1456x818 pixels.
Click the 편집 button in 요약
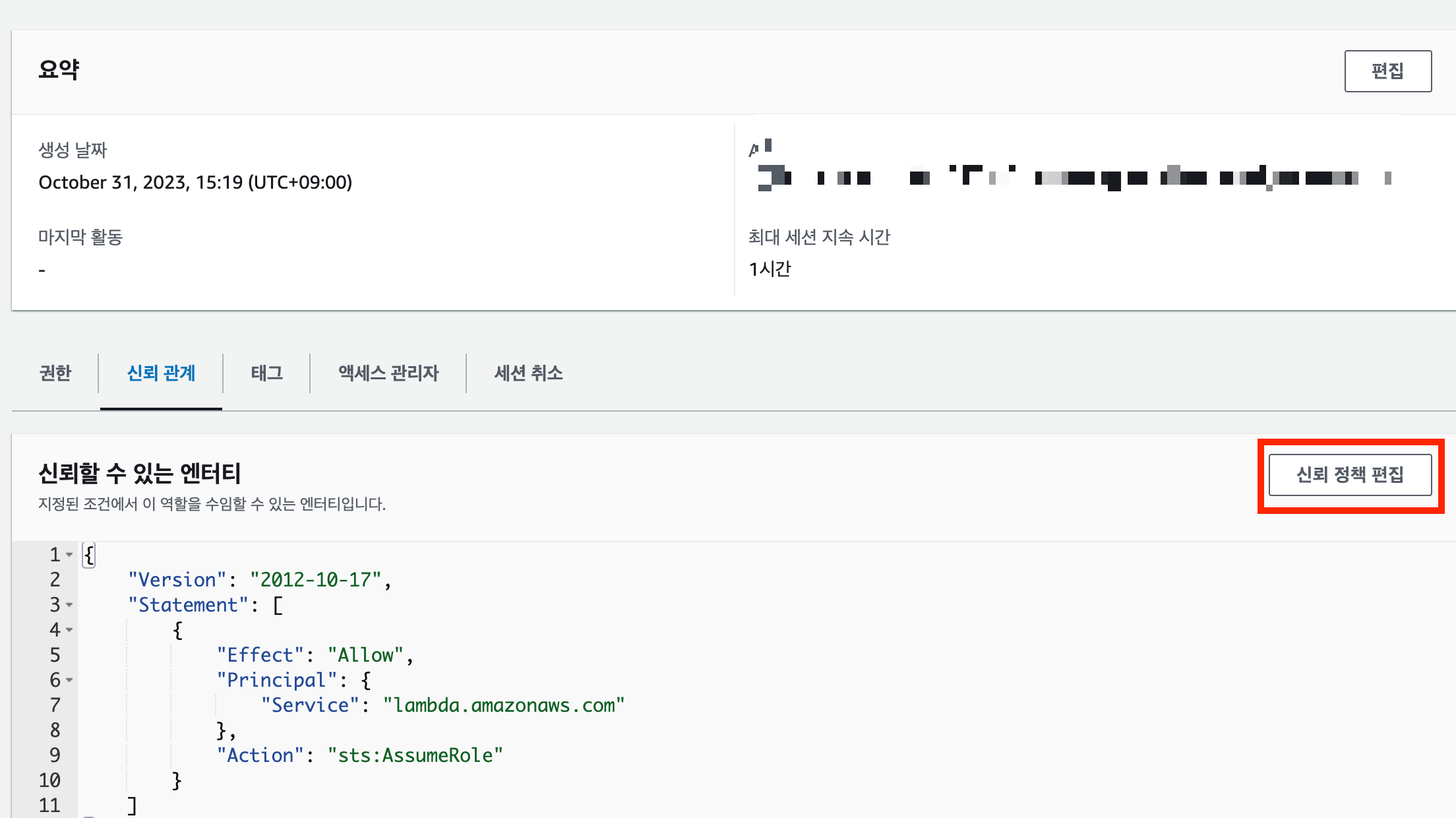1387,71
